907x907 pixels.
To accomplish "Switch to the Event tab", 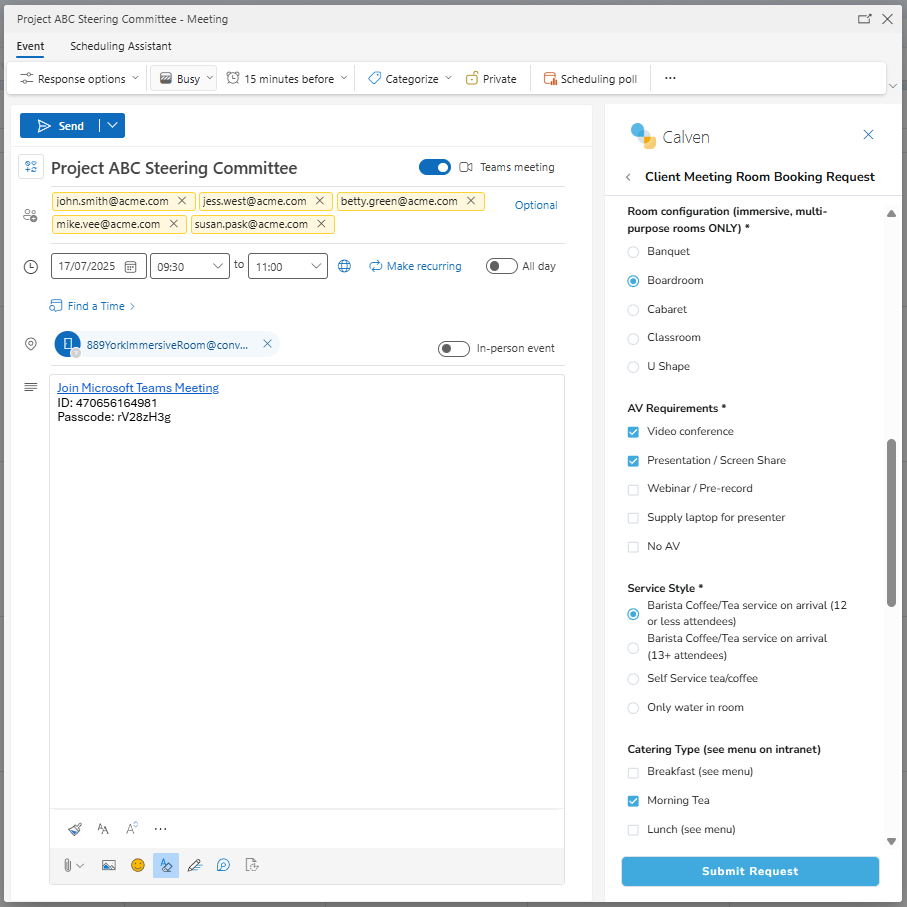I will [x=30, y=46].
